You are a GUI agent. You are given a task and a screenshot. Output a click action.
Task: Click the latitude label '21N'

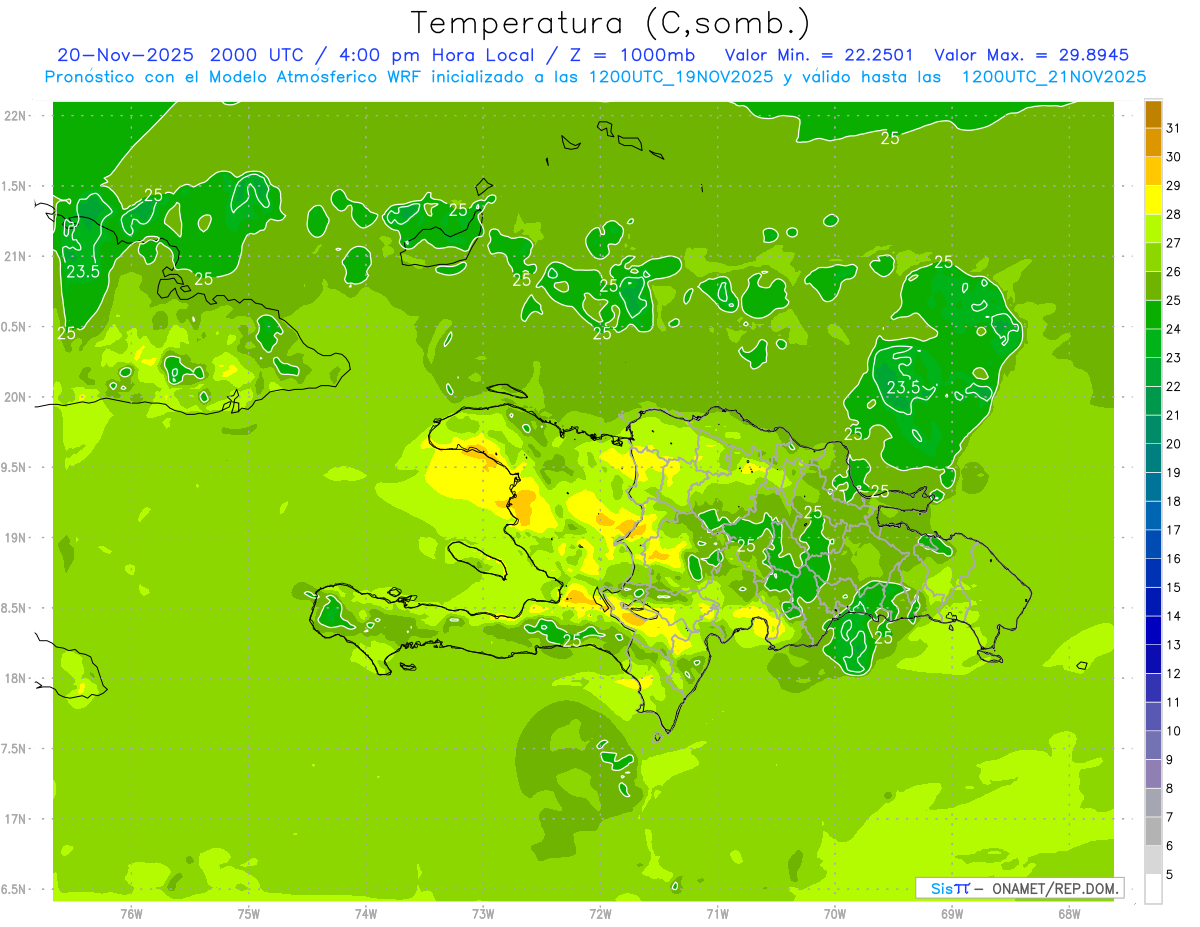tap(15, 256)
